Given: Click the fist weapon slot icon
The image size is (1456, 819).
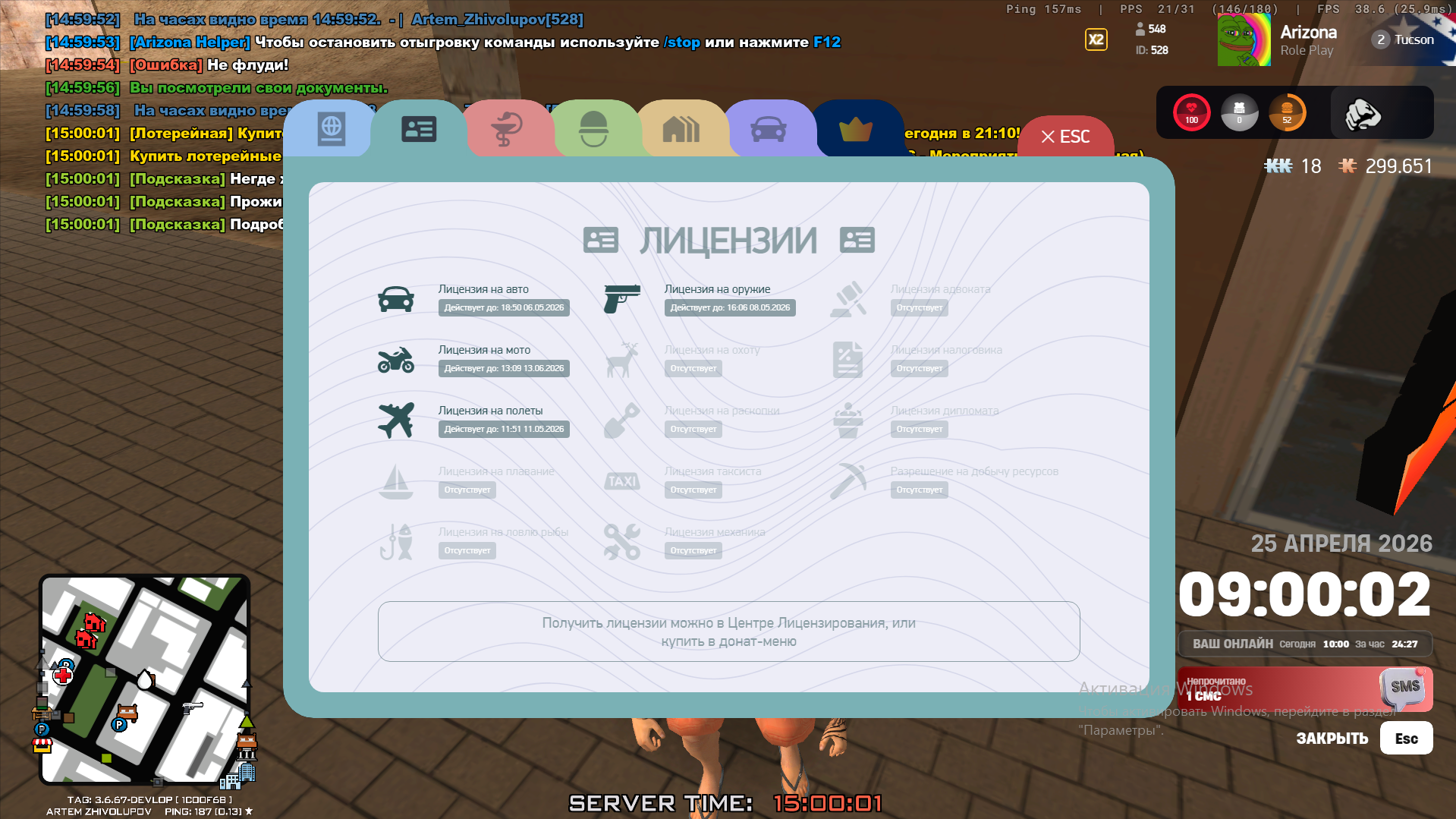Looking at the screenshot, I should point(1363,114).
